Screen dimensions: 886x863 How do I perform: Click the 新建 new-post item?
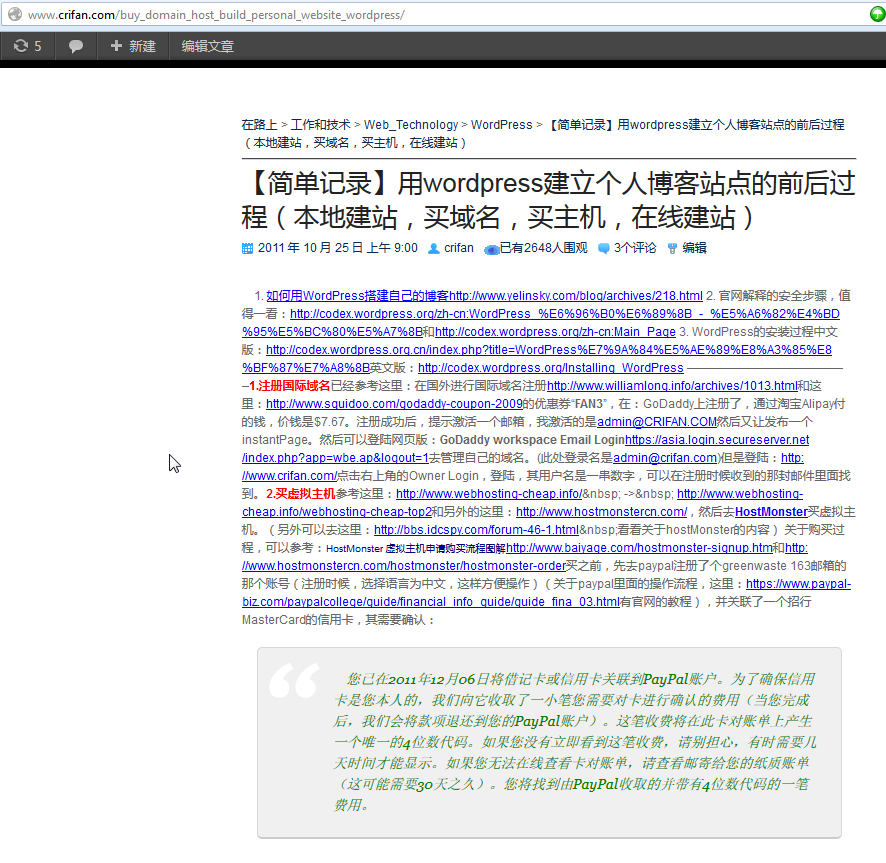pos(133,46)
